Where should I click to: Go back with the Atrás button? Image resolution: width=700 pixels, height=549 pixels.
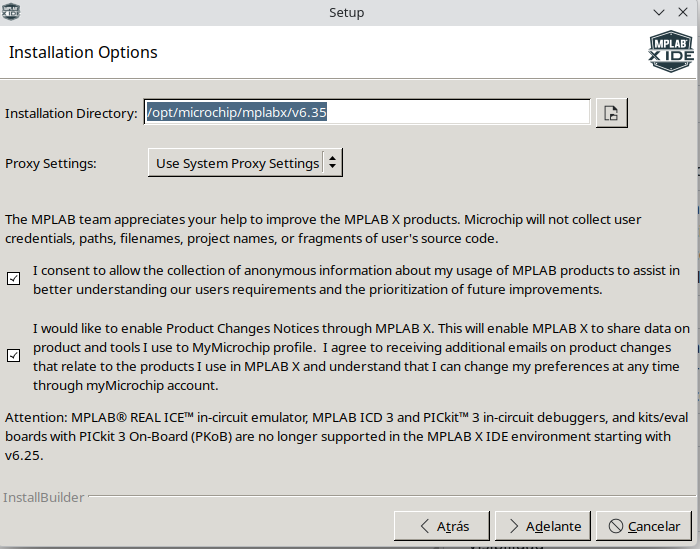(442, 526)
